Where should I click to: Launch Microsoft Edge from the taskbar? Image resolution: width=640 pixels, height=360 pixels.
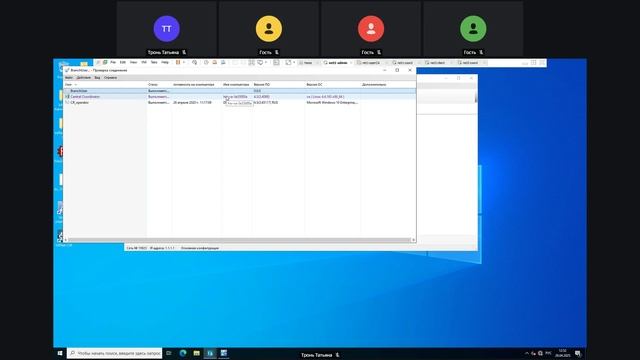pos(183,353)
